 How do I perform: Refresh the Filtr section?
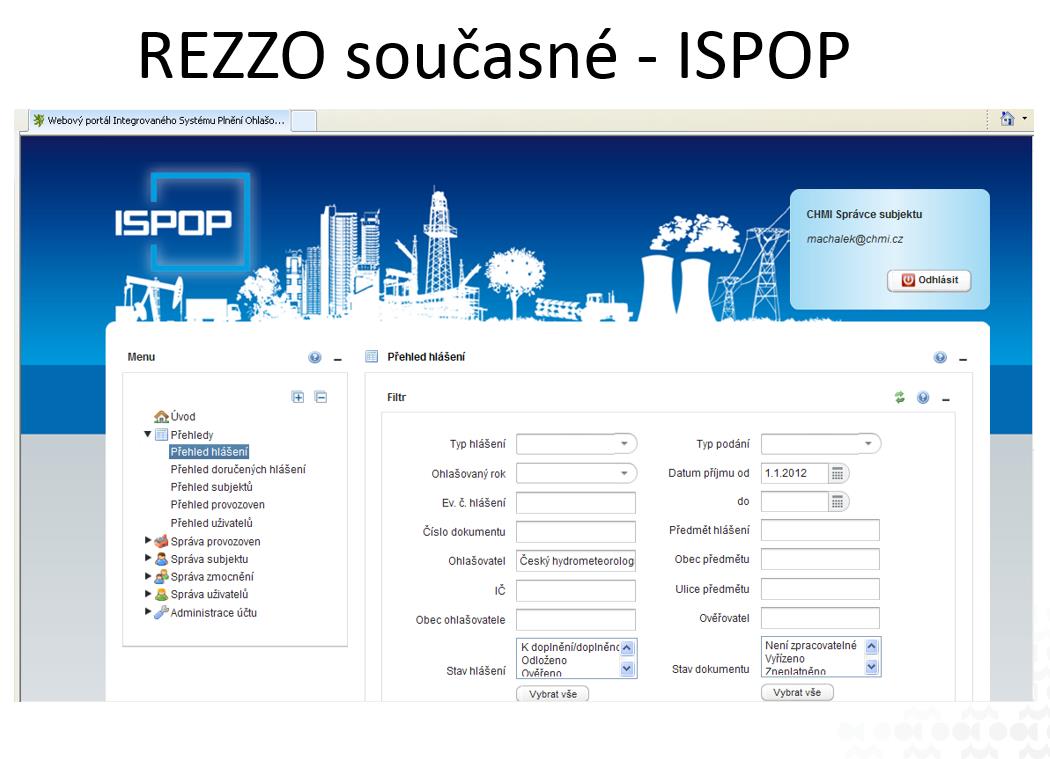899,397
